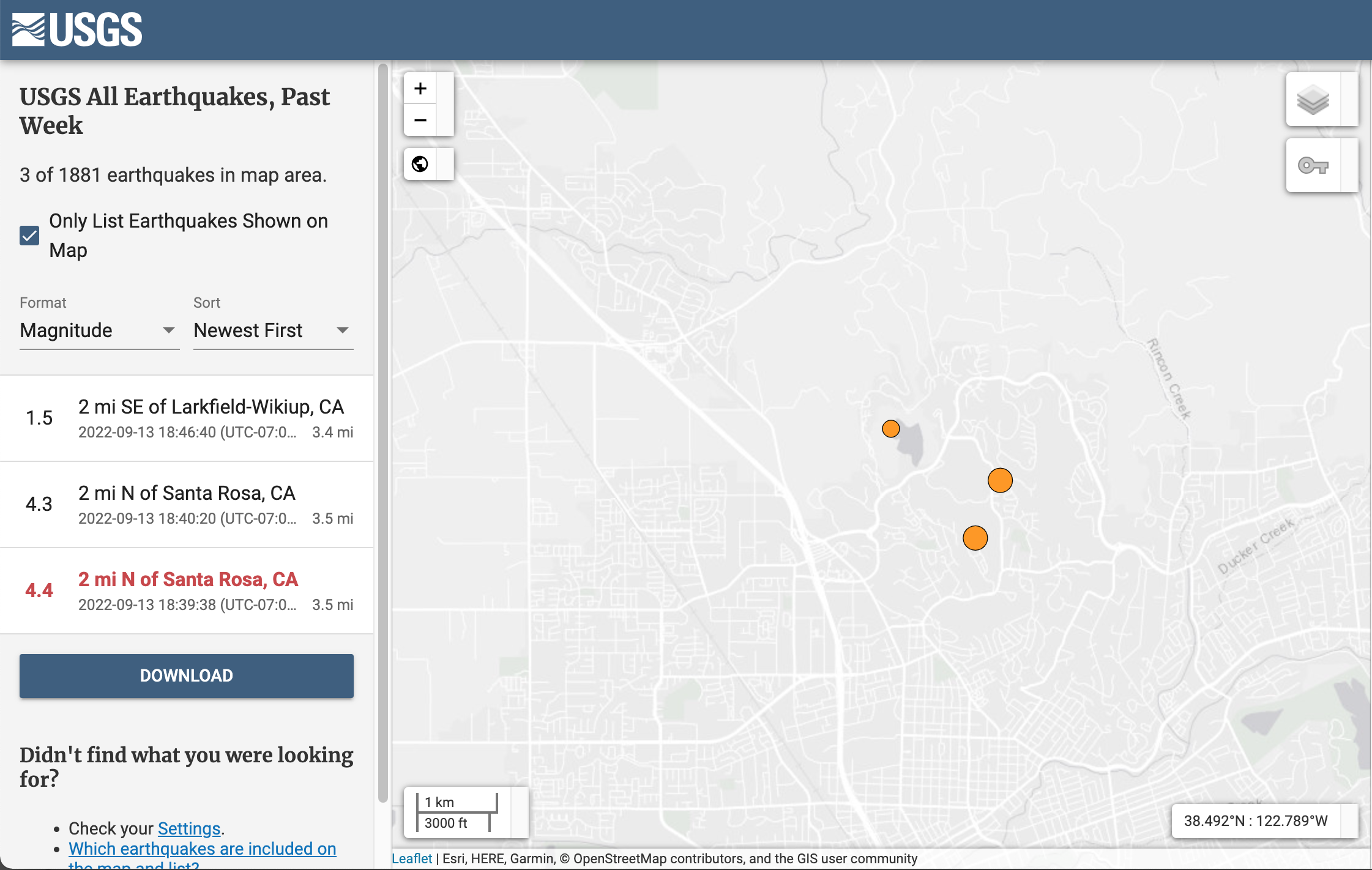Zoom in the map with plus button

click(420, 89)
